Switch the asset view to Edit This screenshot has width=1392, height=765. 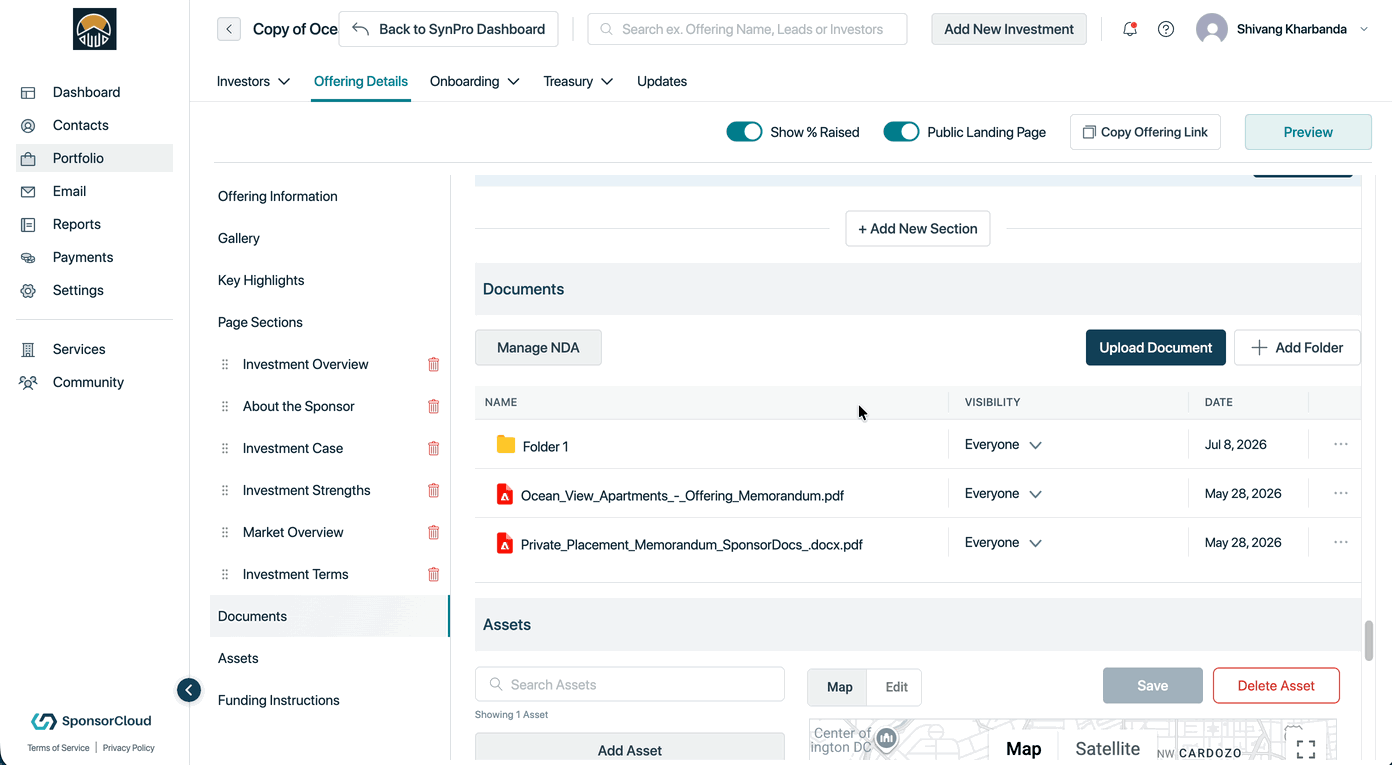[896, 687]
